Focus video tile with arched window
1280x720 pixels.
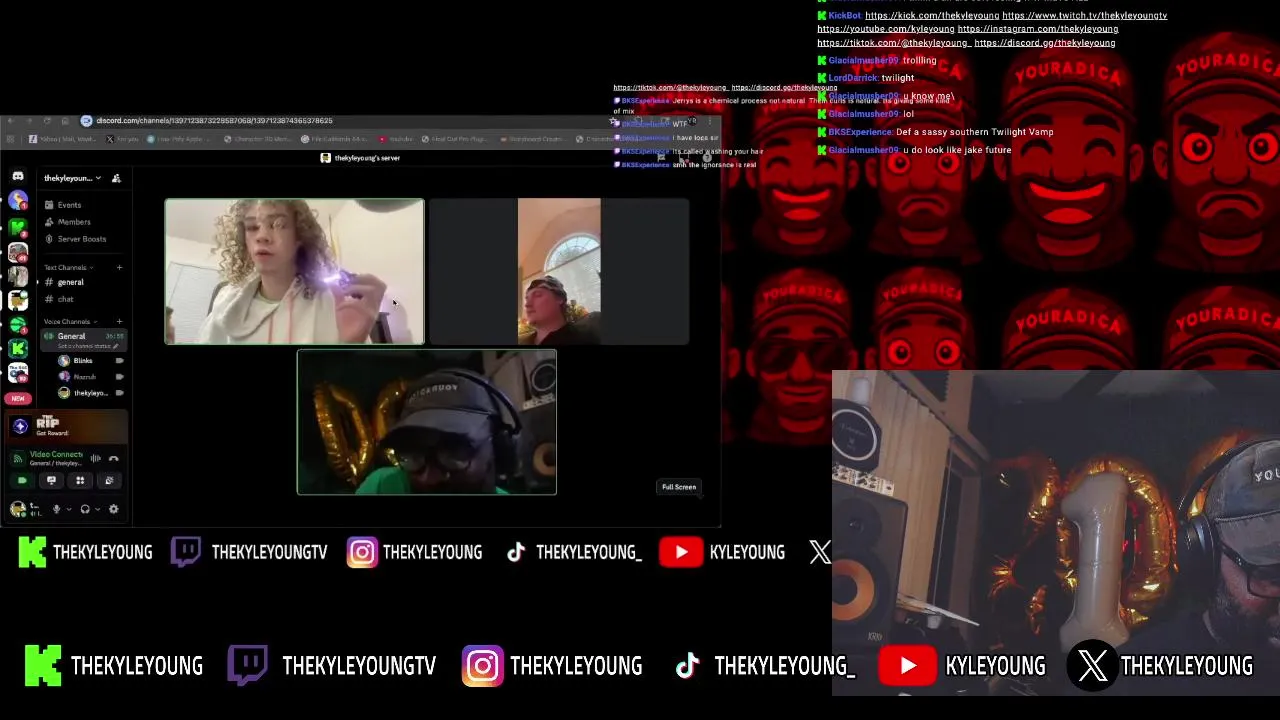click(559, 271)
